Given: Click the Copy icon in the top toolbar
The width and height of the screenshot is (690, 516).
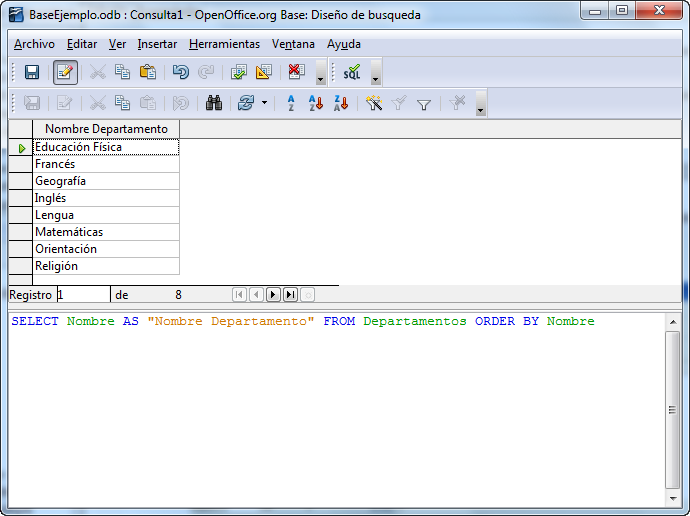Looking at the screenshot, I should 122,72.
